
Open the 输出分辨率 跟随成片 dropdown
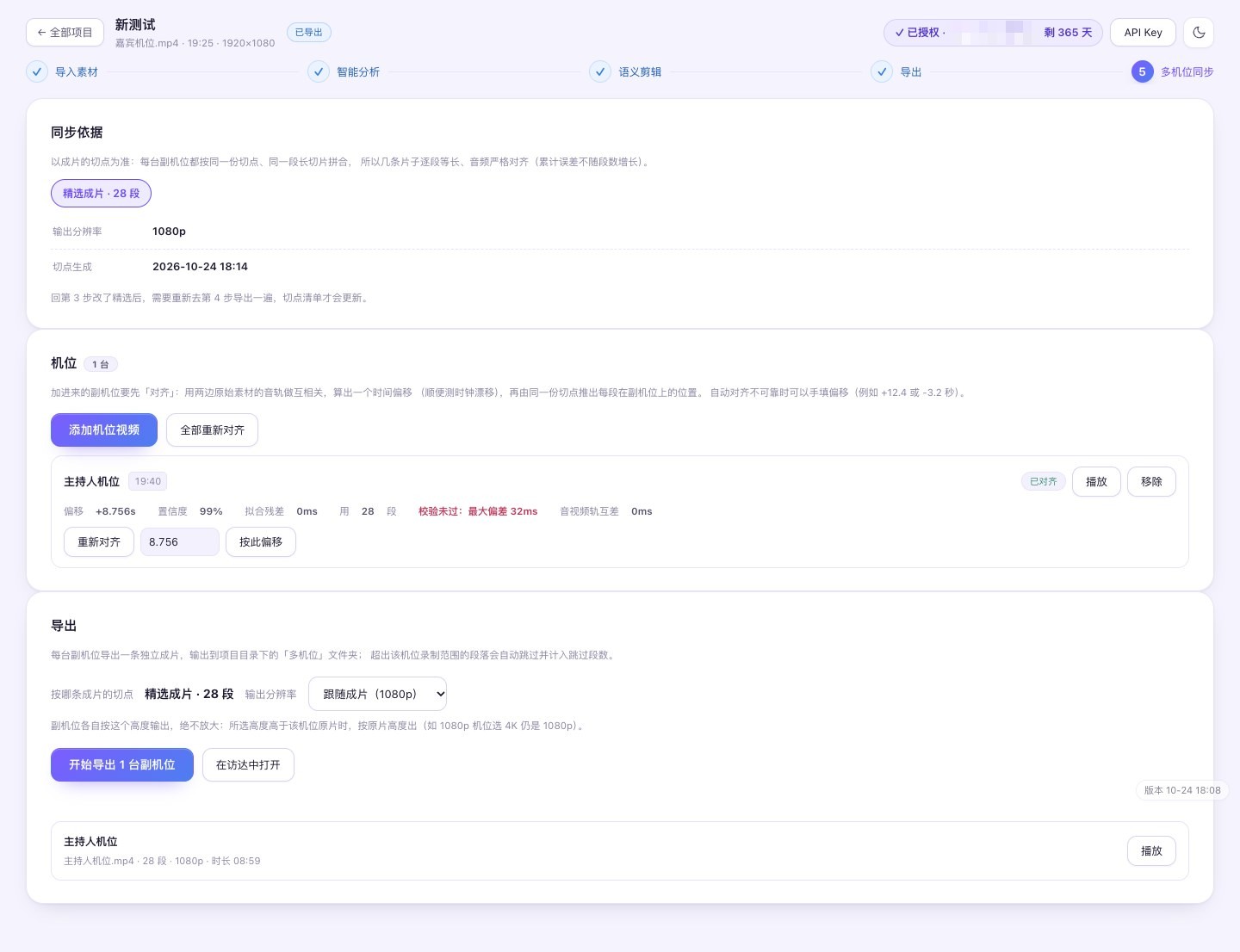tap(377, 694)
